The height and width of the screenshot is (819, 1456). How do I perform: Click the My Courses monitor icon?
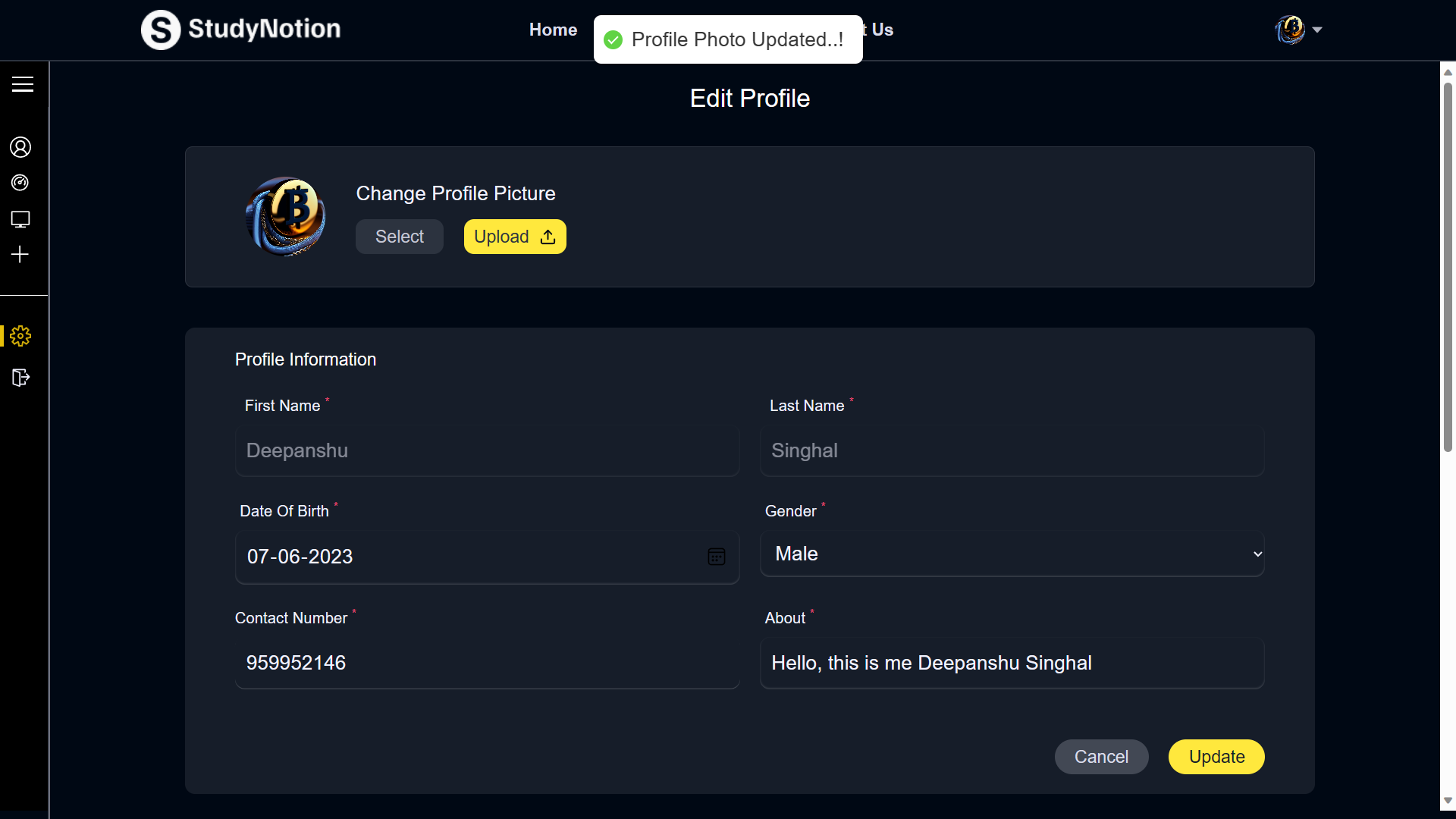tap(20, 219)
